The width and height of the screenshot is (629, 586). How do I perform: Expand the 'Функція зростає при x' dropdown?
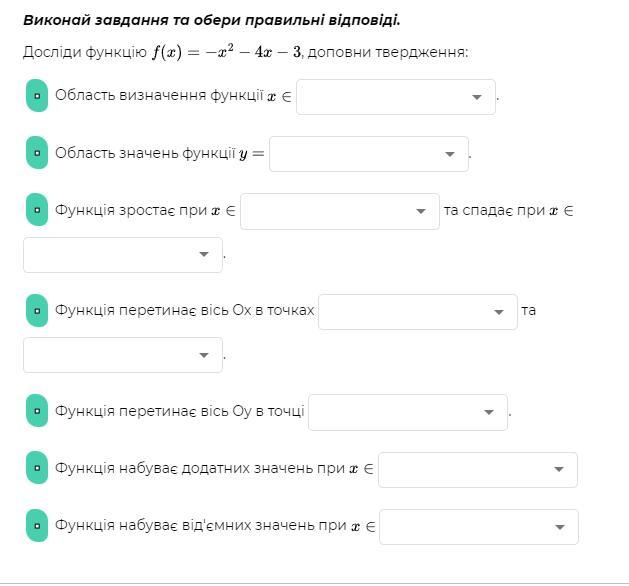(x=339, y=211)
